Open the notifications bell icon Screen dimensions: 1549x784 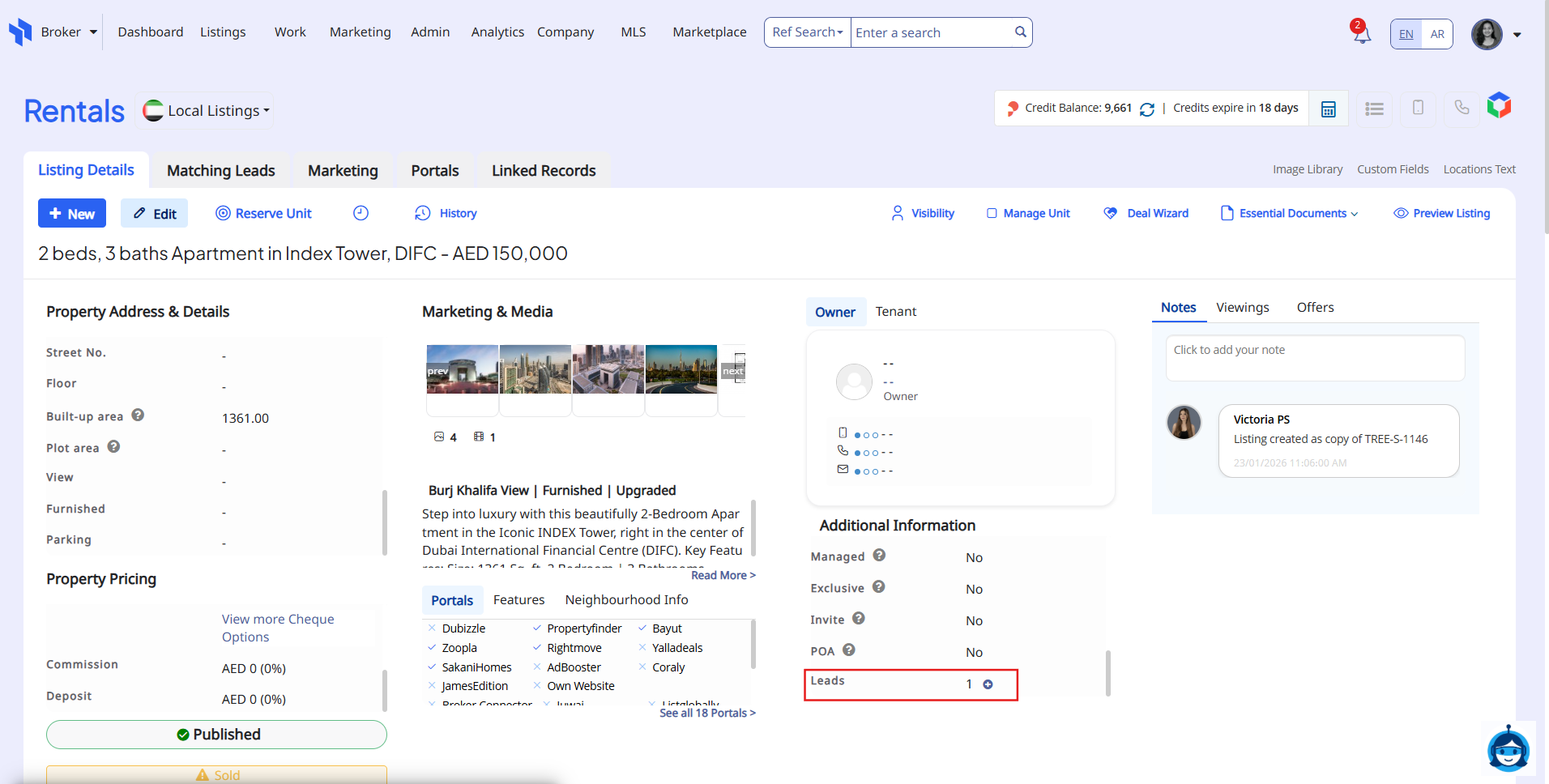[1362, 34]
